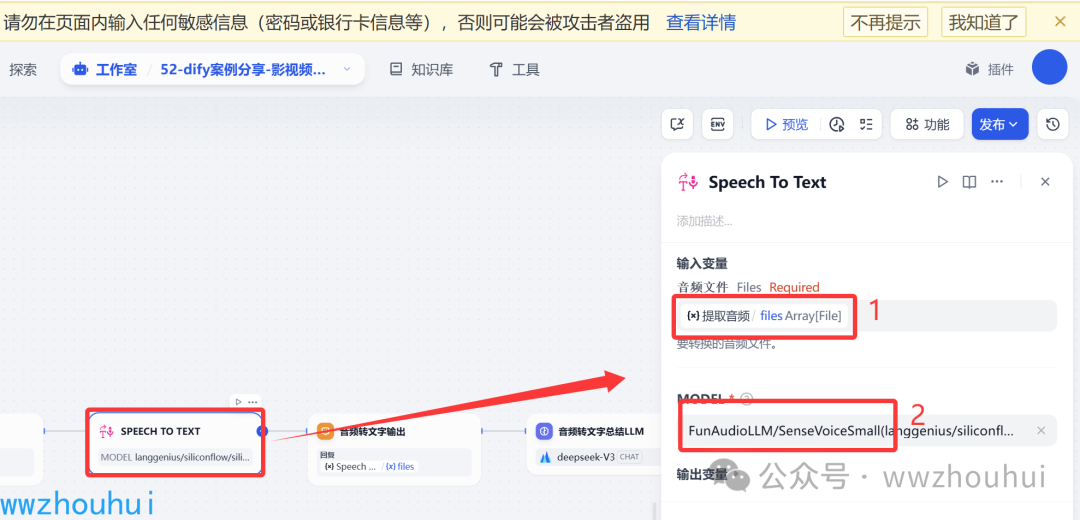Go to 探索 explore tab
This screenshot has width=1080, height=520.
23,70
